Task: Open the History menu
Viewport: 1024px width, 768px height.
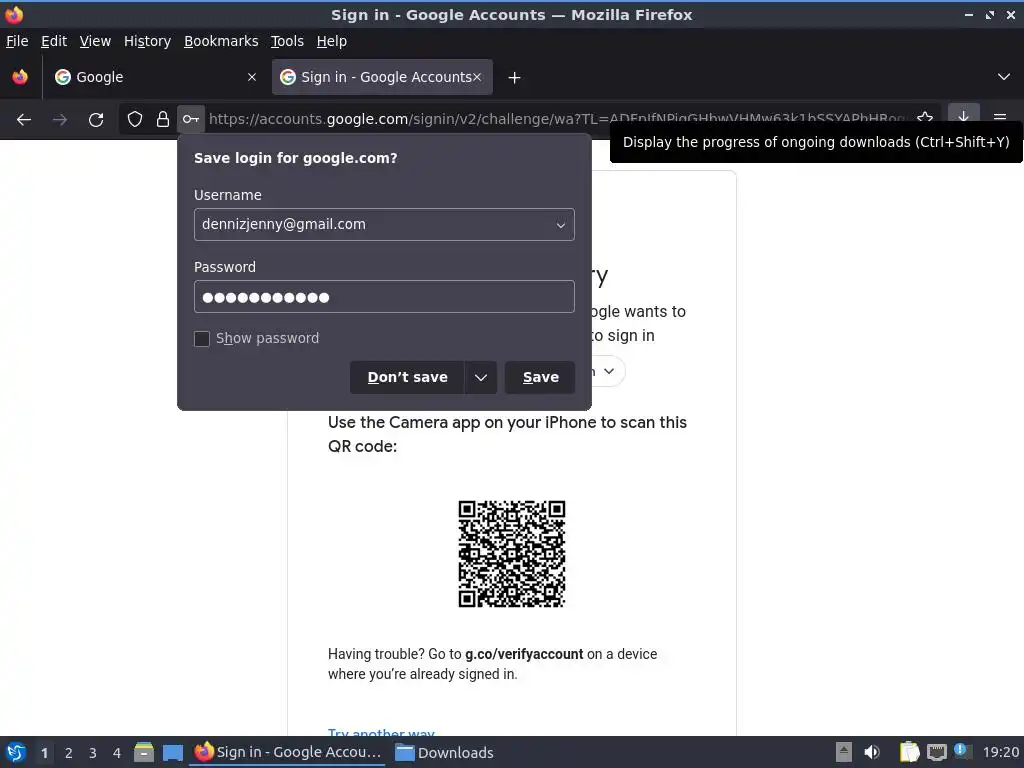Action: click(147, 41)
